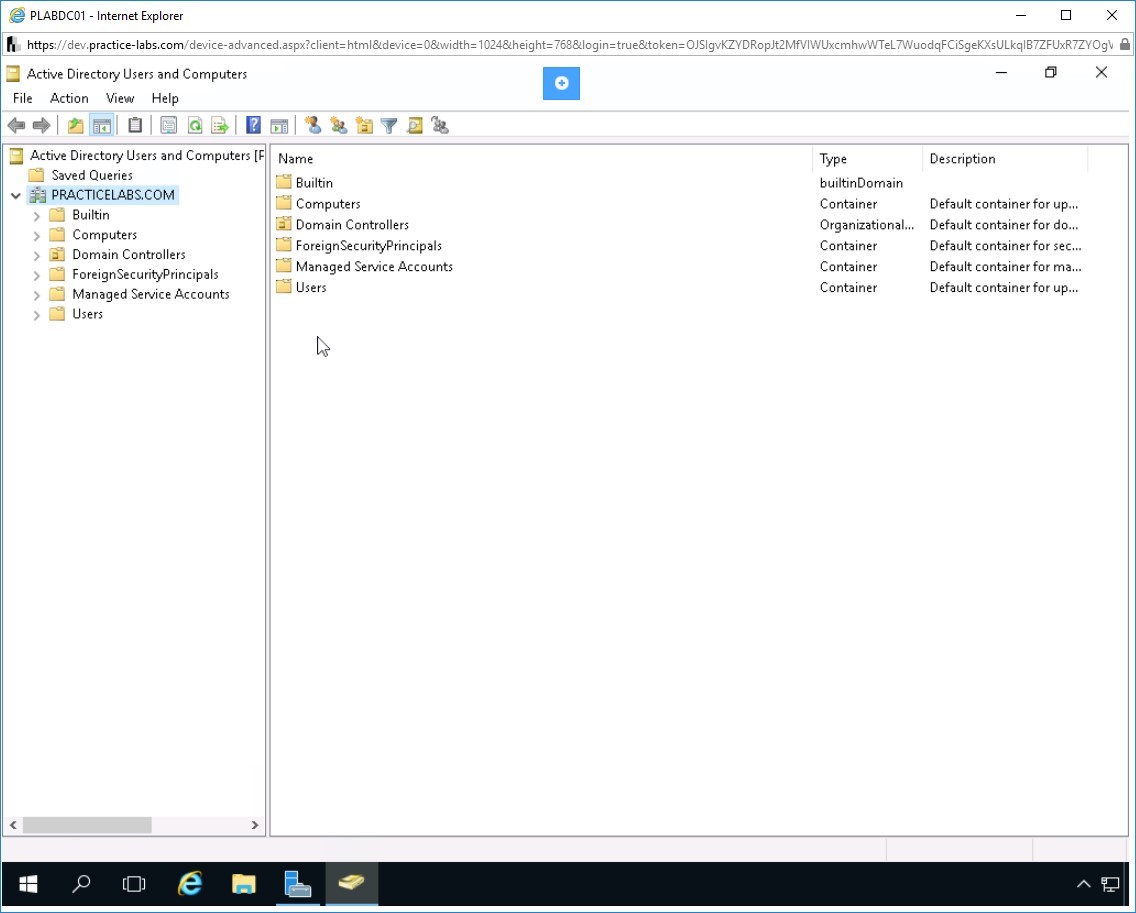This screenshot has height=913, width=1136.
Task: Click the Saved Queries folder icon
Action: [x=36, y=175]
